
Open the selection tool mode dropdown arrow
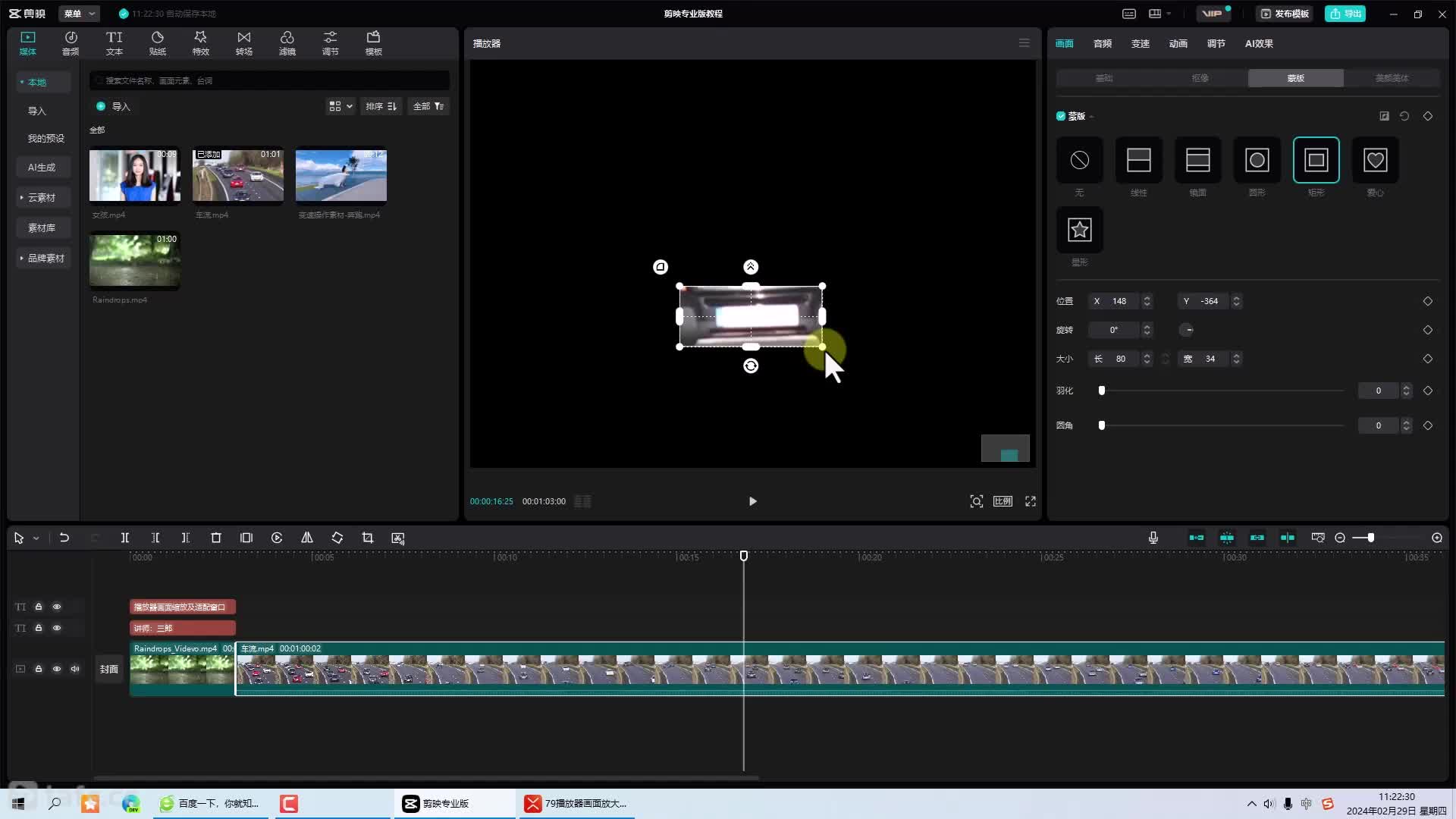[36, 538]
